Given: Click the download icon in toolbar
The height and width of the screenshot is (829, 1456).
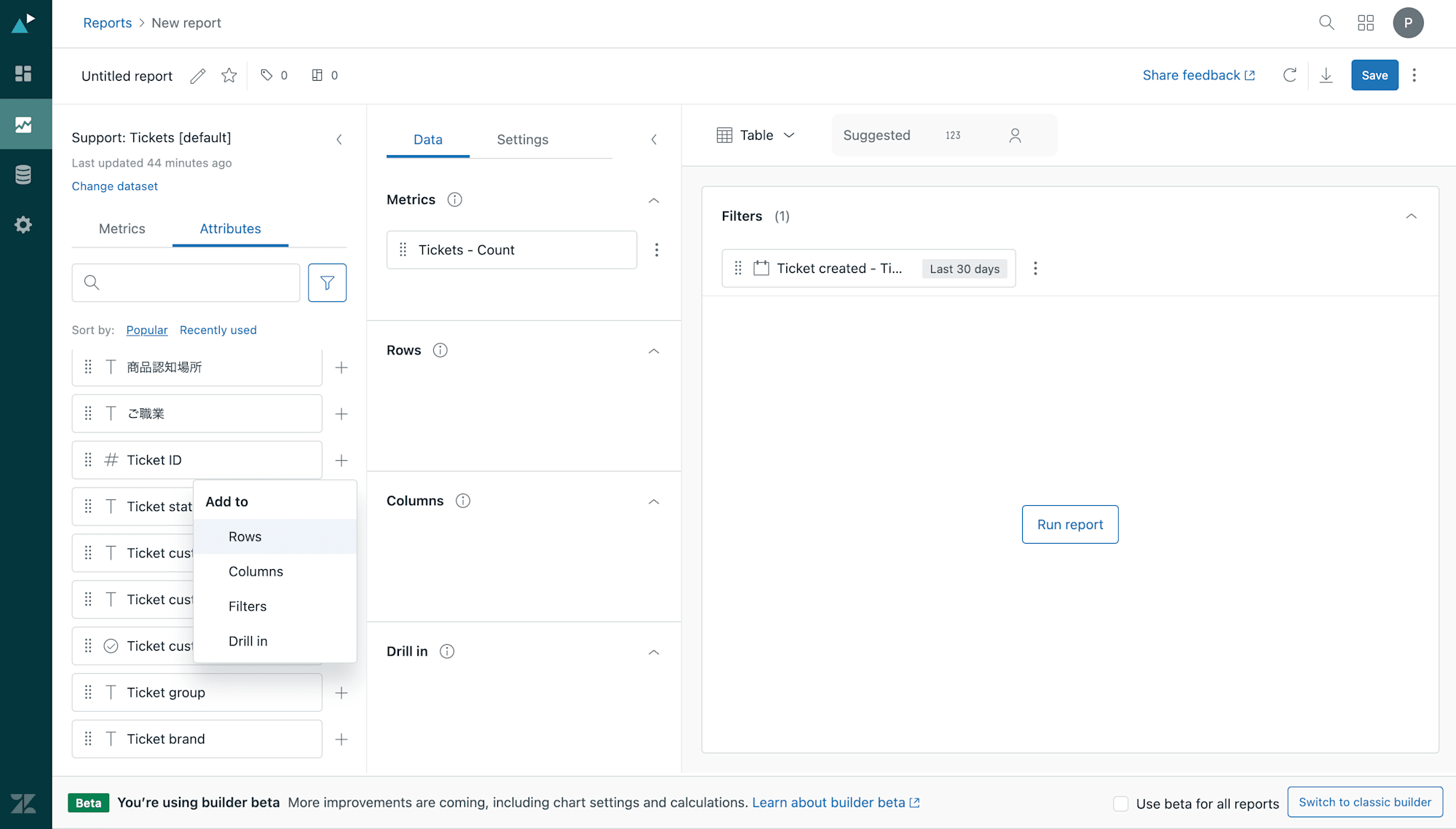Looking at the screenshot, I should click(x=1325, y=75).
